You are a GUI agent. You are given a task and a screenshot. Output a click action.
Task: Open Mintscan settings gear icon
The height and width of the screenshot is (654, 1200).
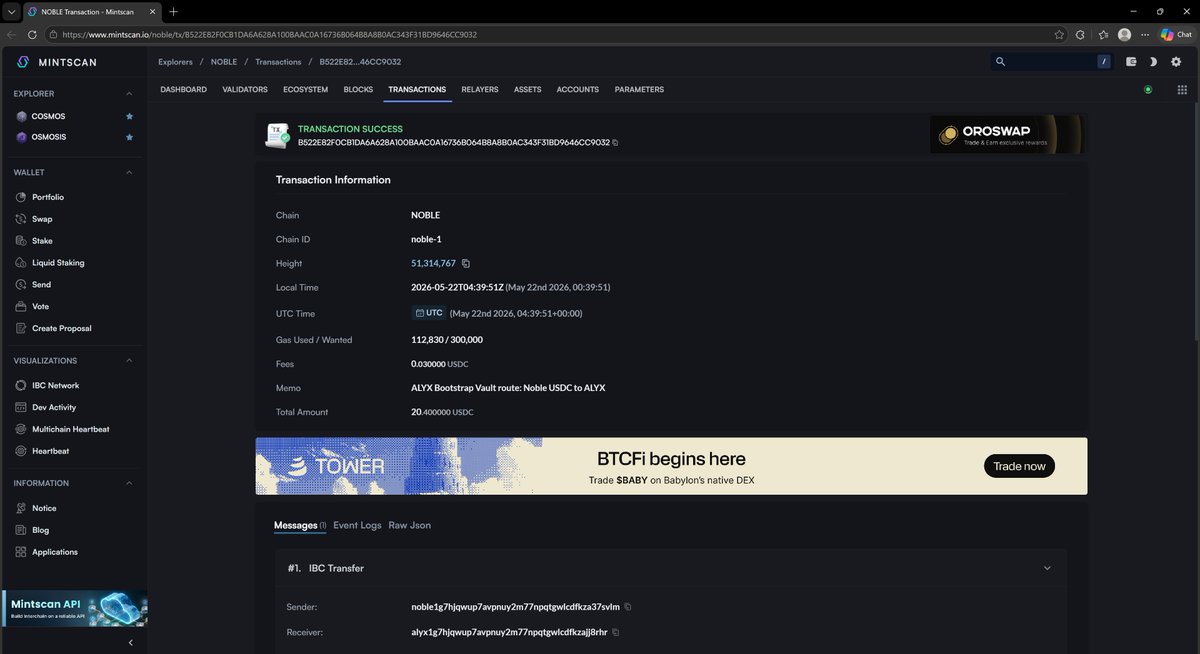point(1176,62)
